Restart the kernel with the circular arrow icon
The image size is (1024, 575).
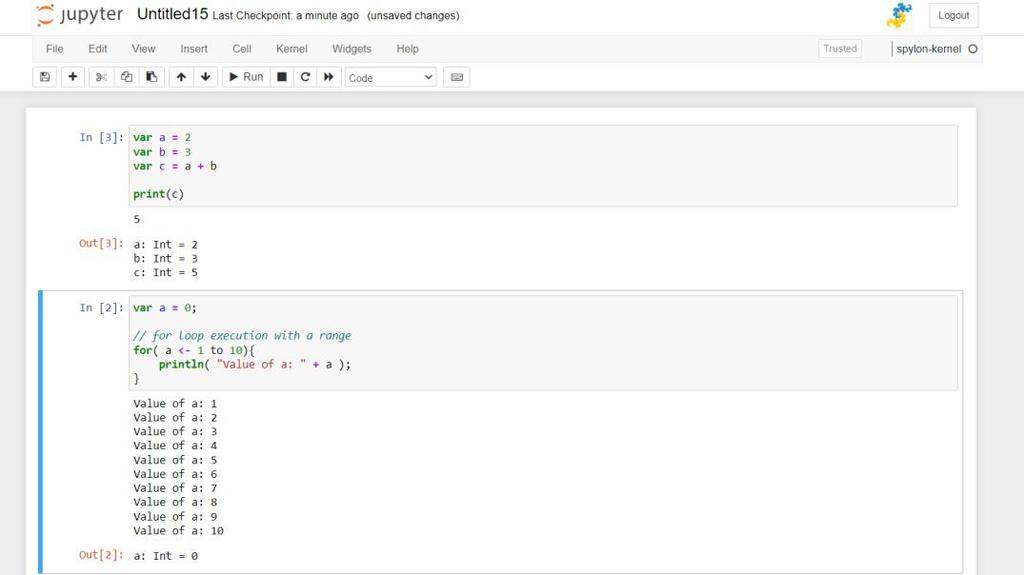tap(305, 77)
